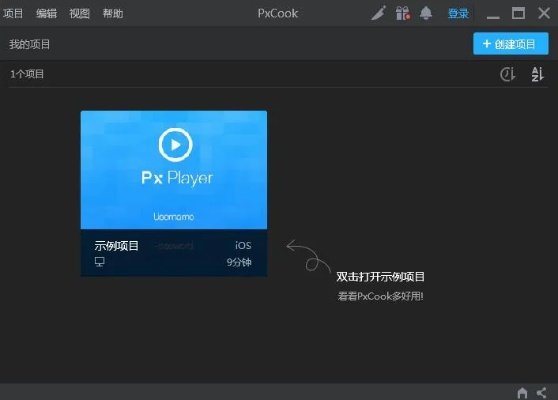Select the Px Player project thumbnail
Viewport: 558px width, 400px height.
point(174,170)
